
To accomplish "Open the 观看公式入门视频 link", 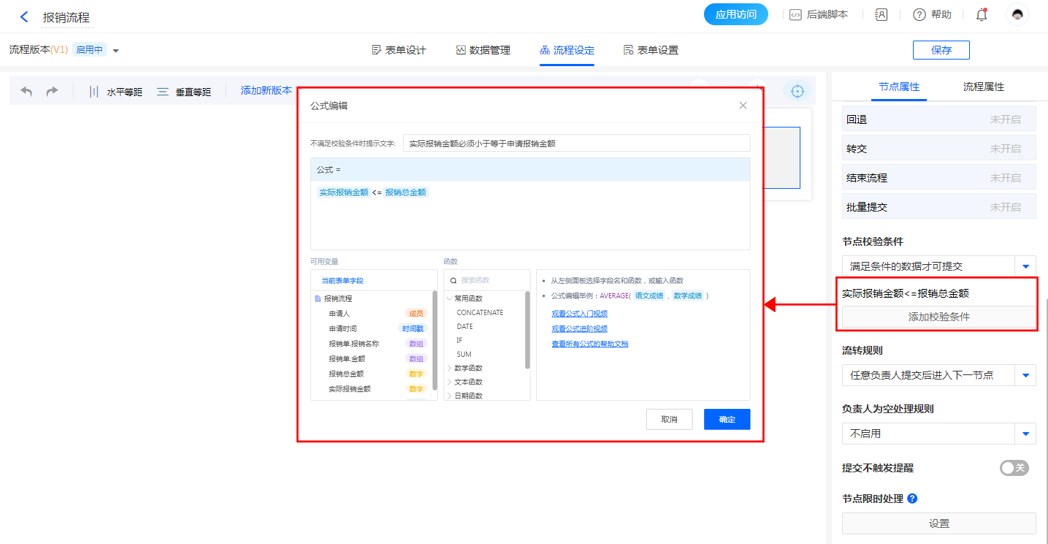I will [579, 313].
